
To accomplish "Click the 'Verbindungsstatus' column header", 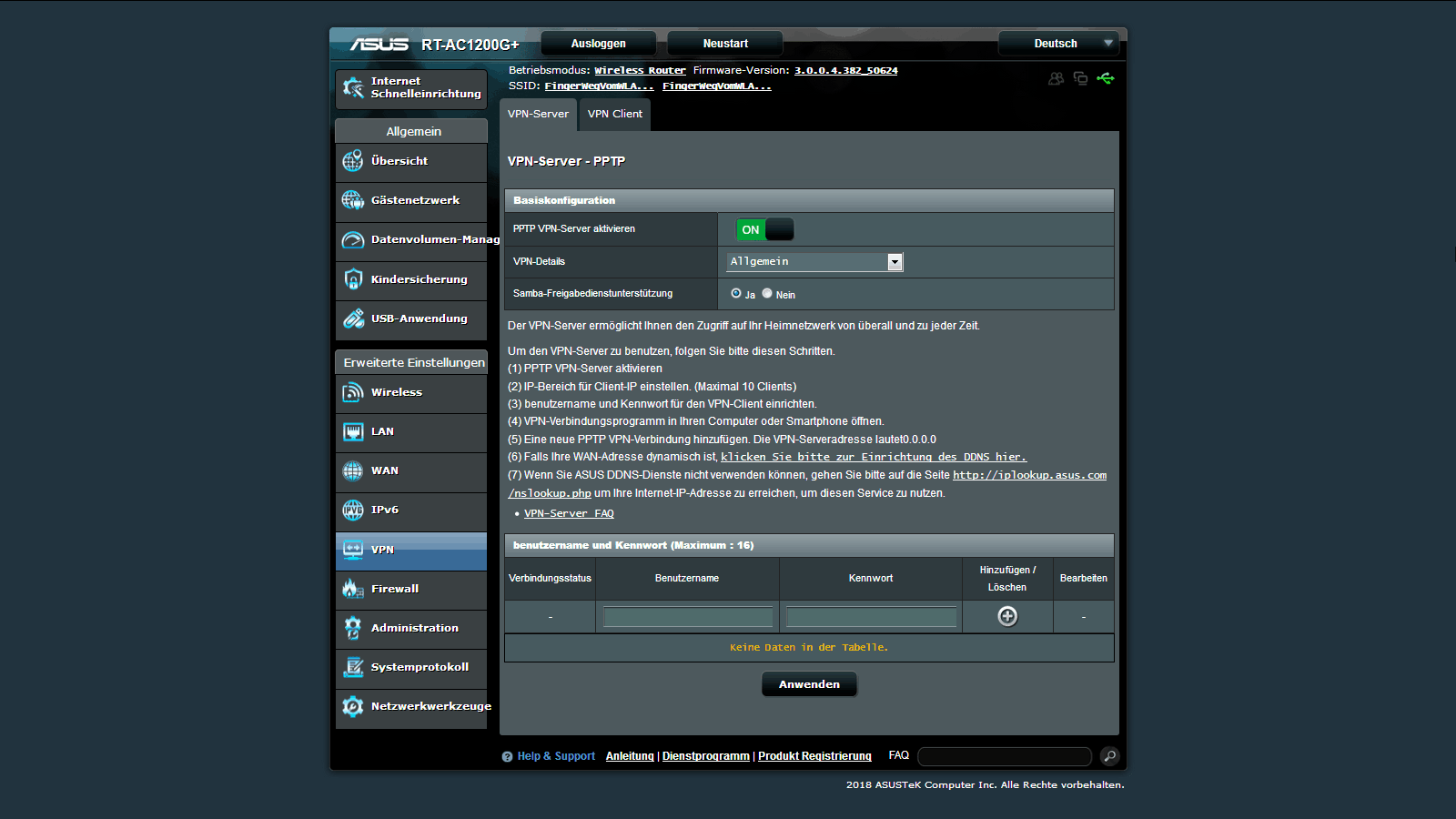I will coord(550,578).
